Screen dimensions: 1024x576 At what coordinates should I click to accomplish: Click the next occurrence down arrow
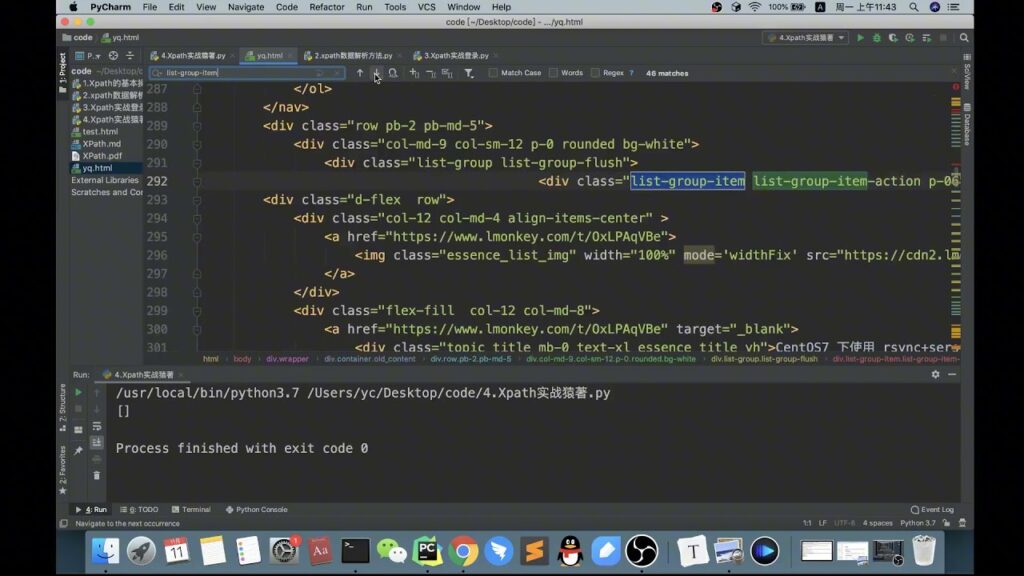coord(375,72)
